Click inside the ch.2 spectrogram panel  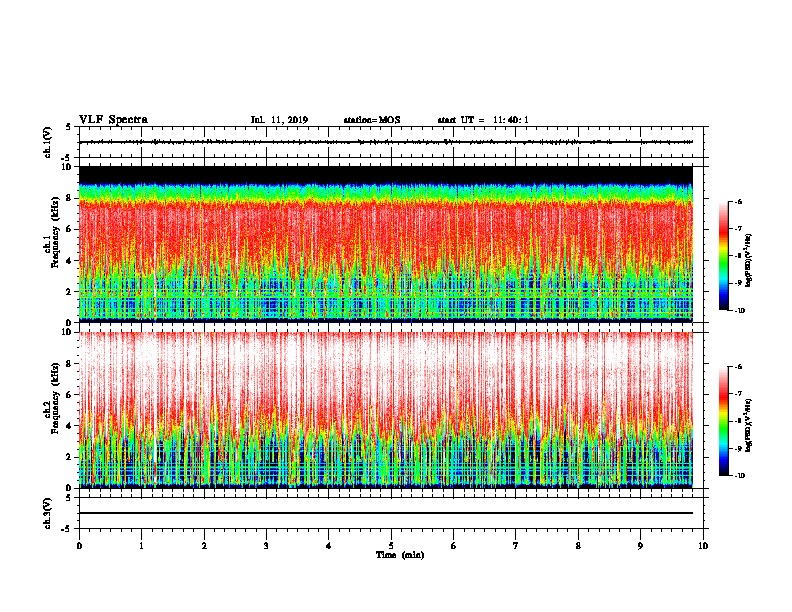pos(386,410)
